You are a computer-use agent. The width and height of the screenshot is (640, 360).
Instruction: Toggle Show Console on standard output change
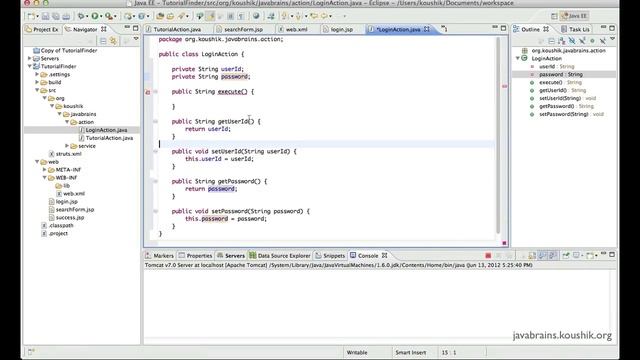click(x=542, y=256)
